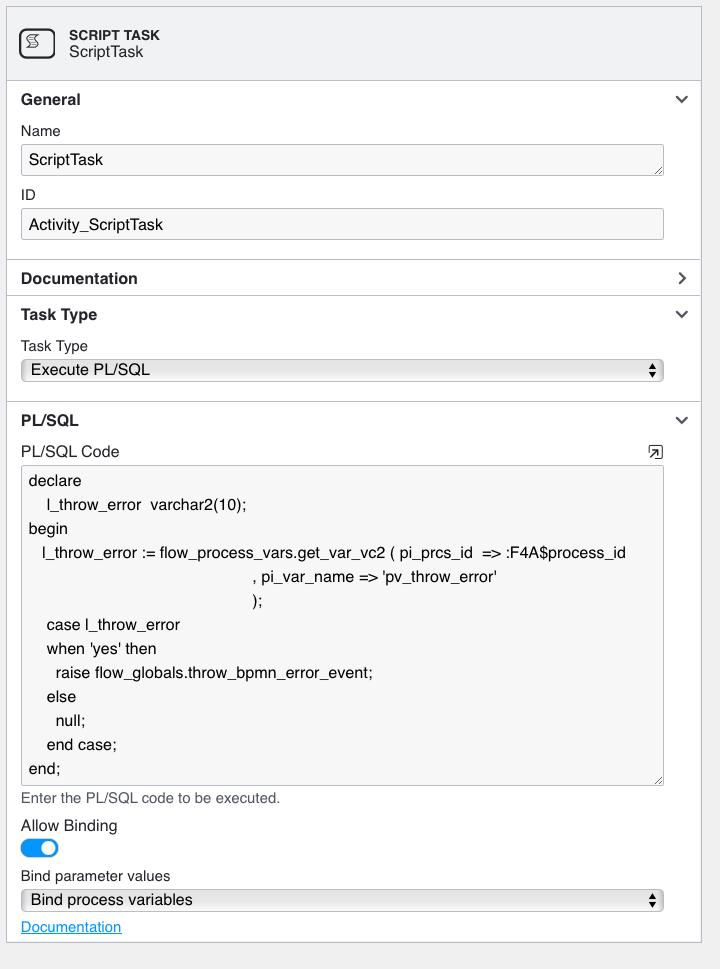Image resolution: width=720 pixels, height=969 pixels.
Task: Open Bind parameter values dropdown
Action: 342,900
